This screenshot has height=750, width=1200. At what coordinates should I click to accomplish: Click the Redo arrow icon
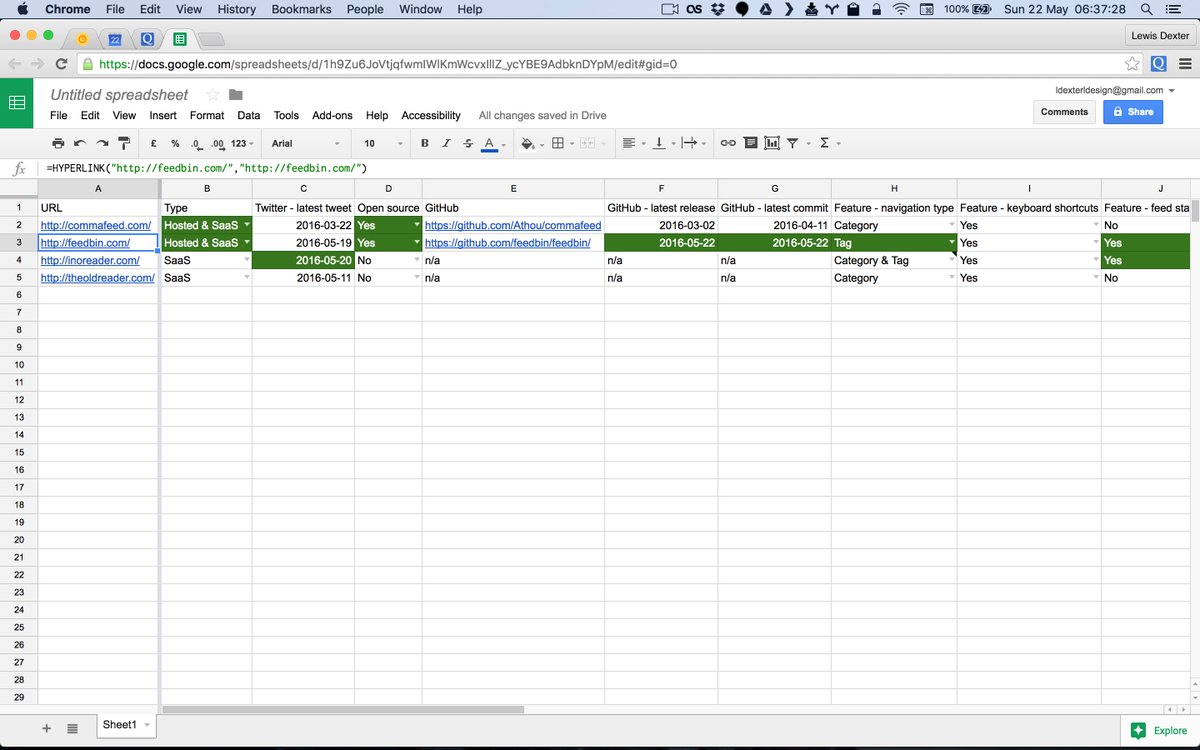(102, 143)
